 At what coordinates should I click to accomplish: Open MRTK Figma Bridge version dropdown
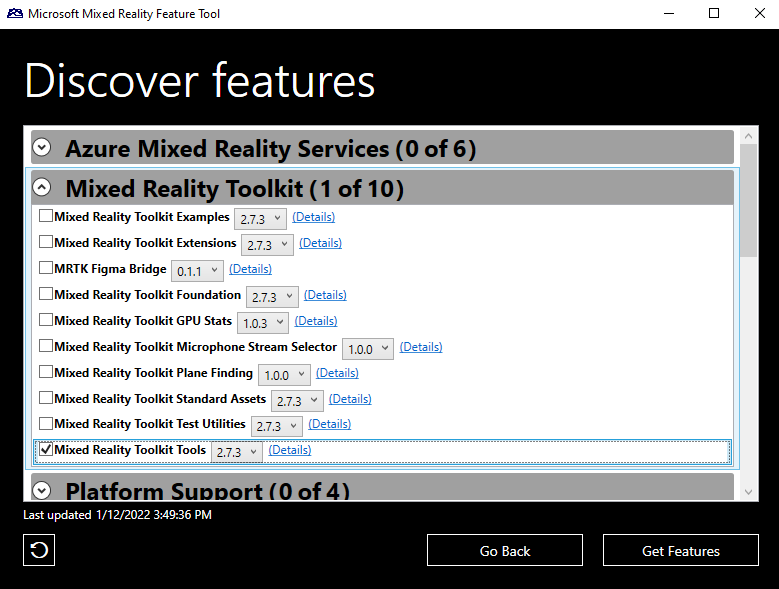[197, 271]
